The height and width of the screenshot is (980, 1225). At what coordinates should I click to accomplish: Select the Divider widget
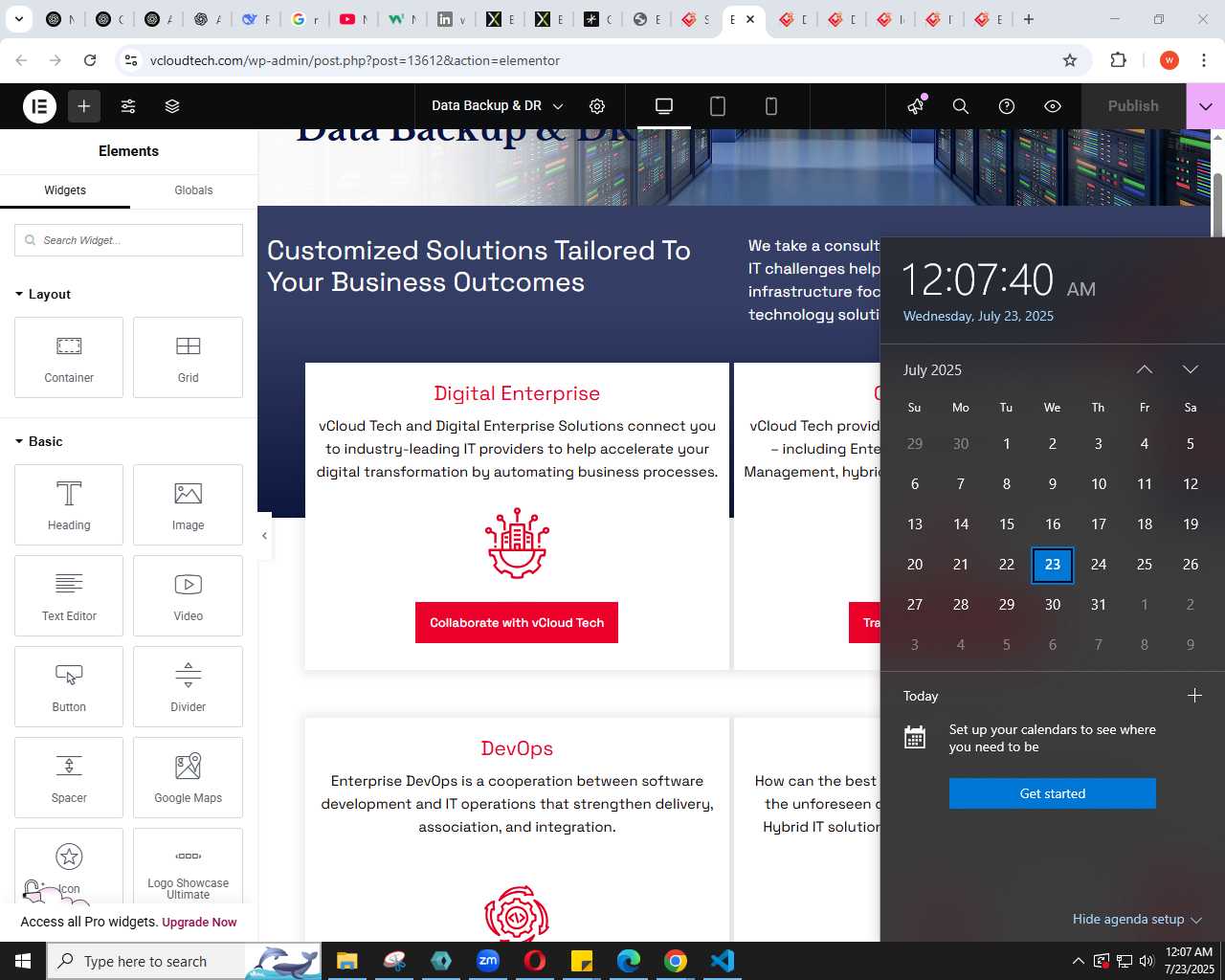coord(188,686)
